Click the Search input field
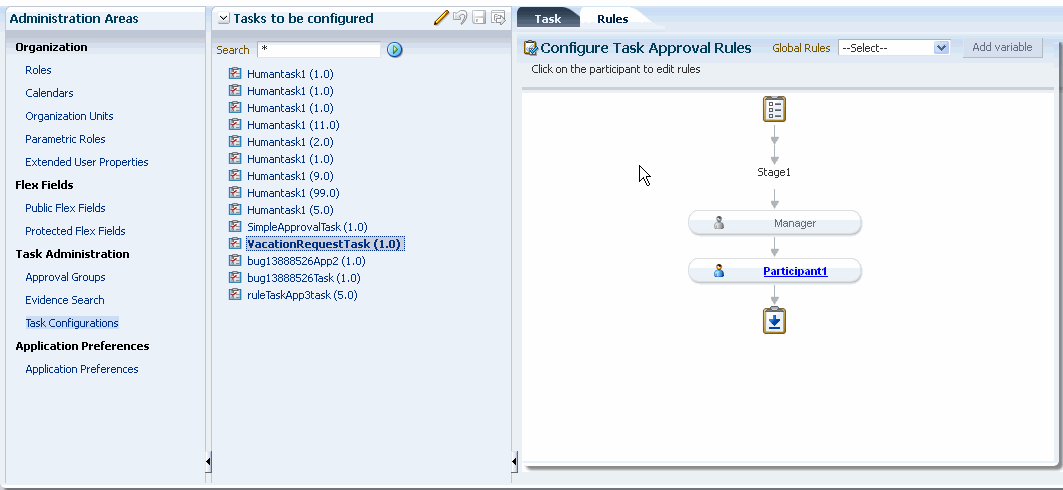 tap(319, 49)
